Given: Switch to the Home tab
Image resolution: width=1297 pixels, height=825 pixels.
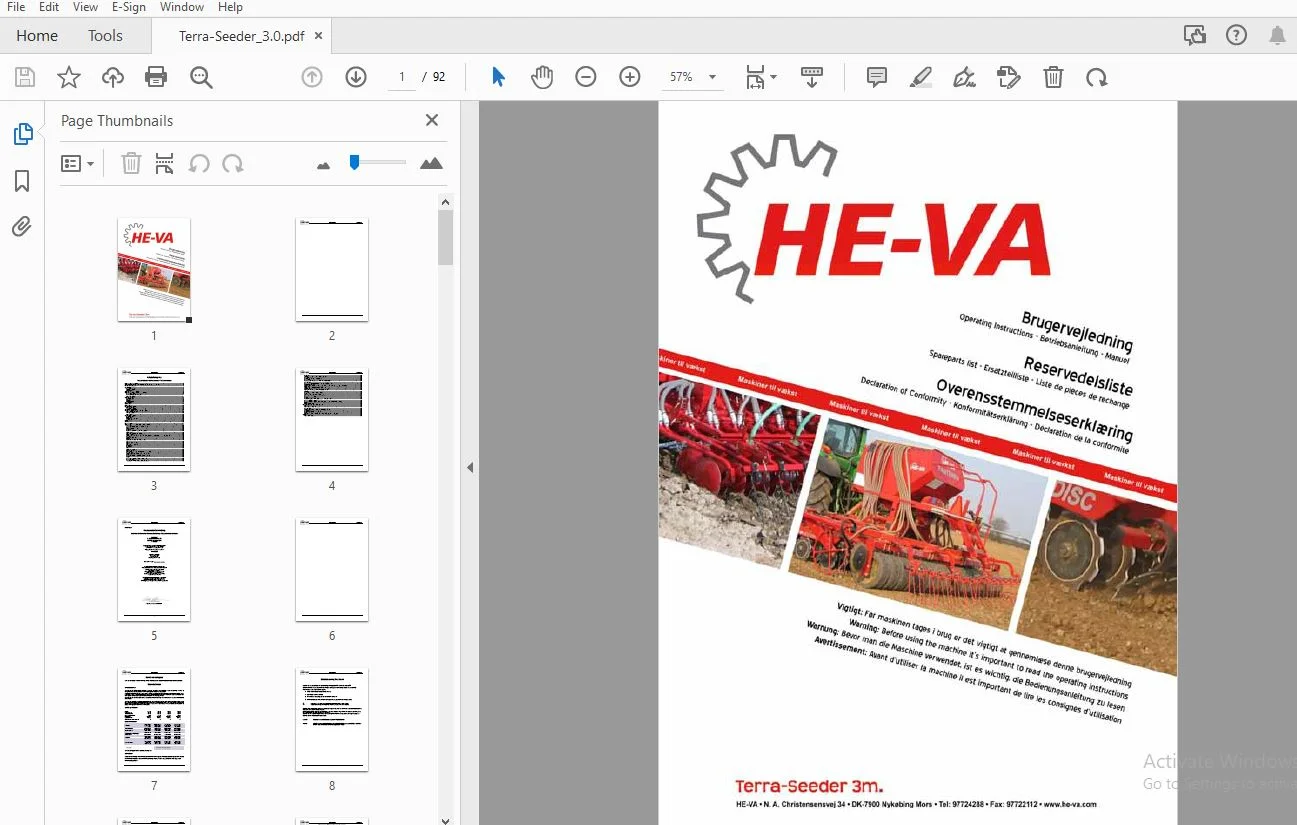Looking at the screenshot, I should pyautogui.click(x=37, y=36).
